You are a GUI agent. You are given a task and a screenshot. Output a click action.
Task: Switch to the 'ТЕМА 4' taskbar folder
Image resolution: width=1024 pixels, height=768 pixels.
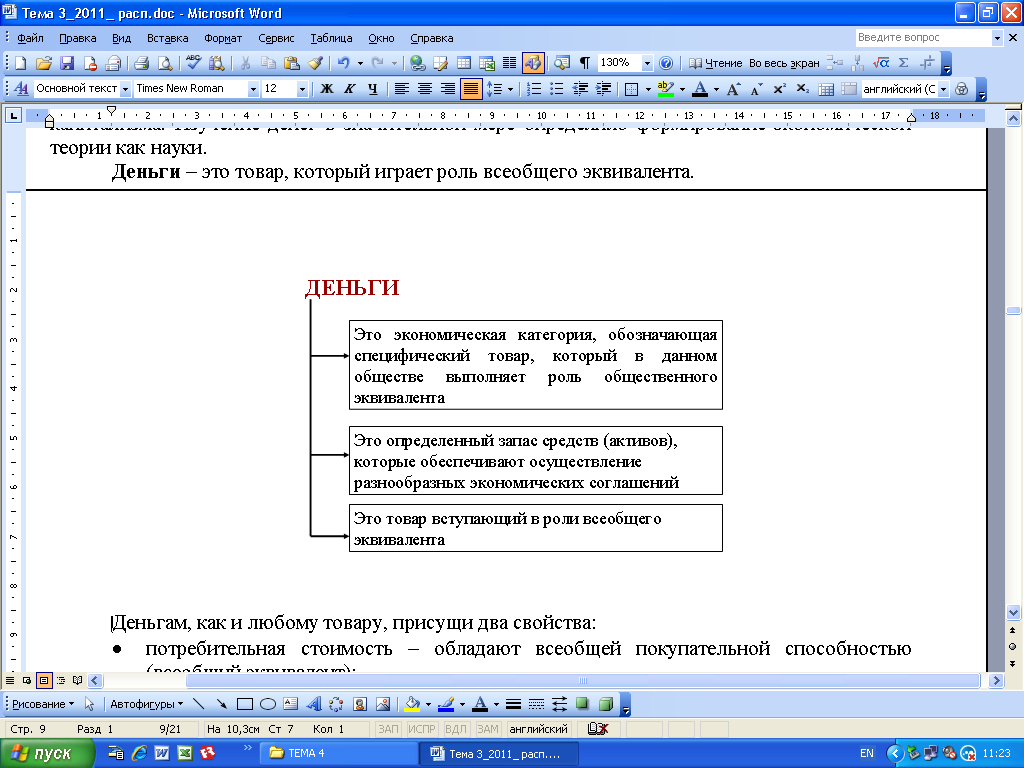click(339, 753)
